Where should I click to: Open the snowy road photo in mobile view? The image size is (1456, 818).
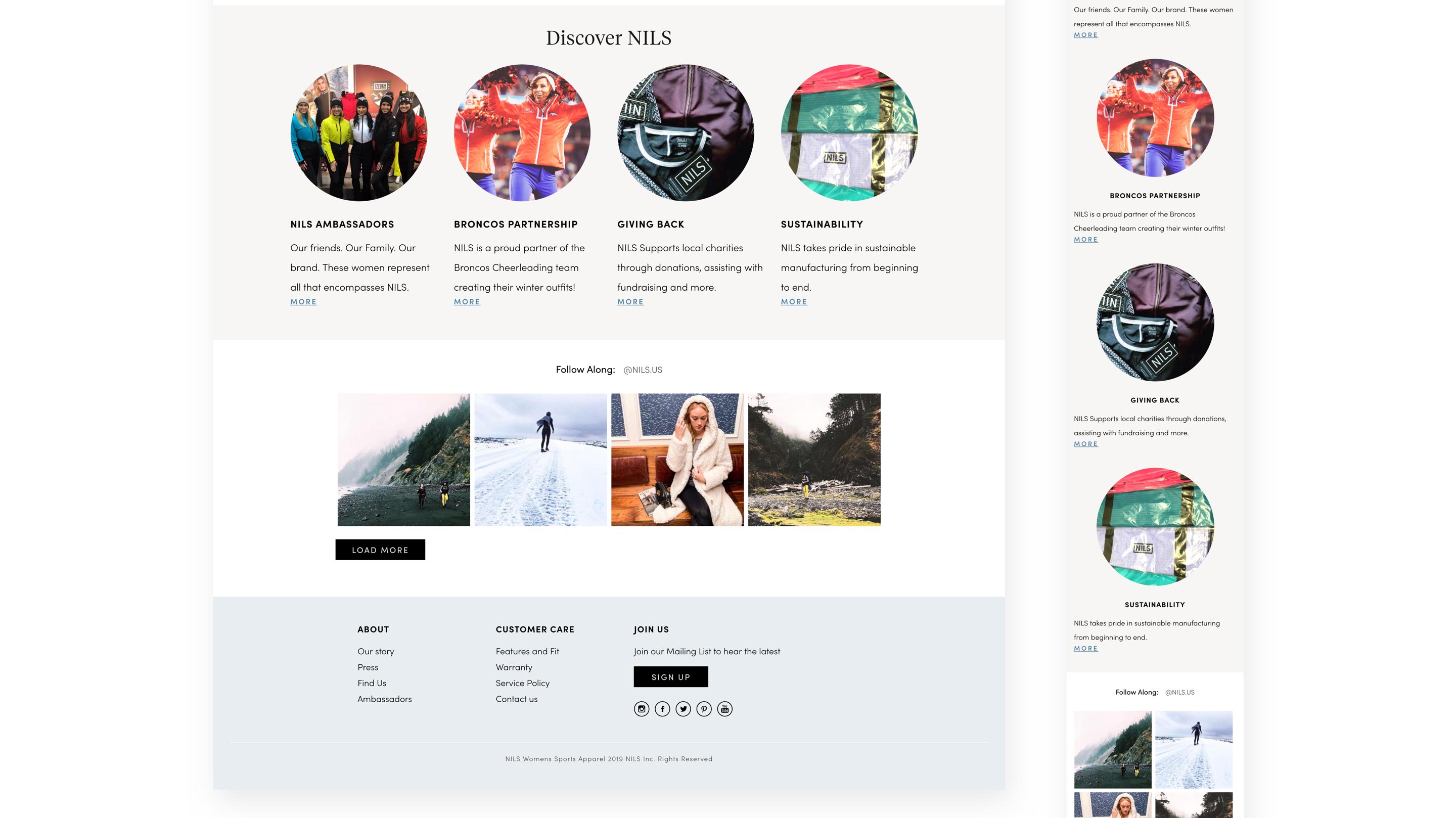(1194, 750)
